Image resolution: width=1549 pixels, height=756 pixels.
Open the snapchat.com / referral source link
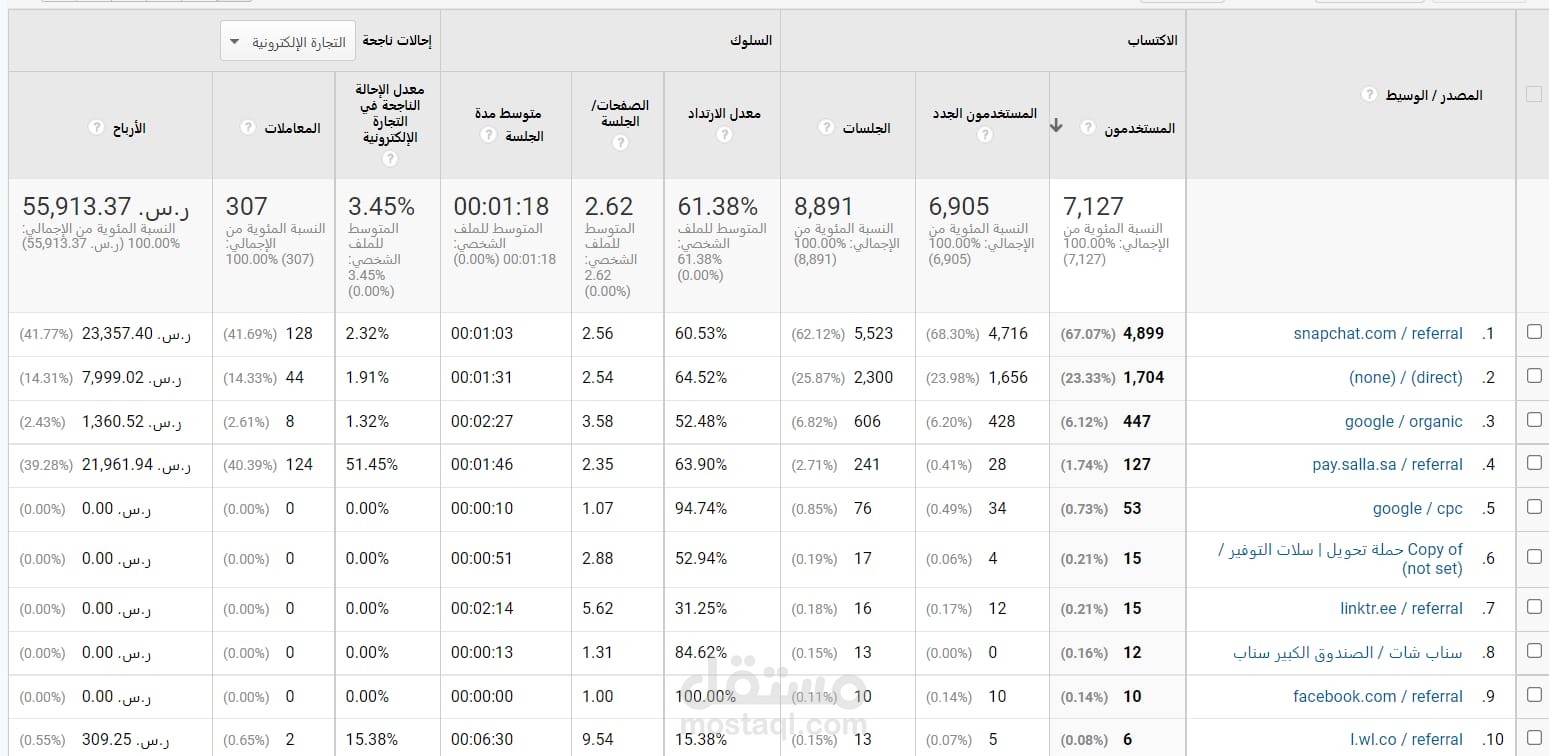[x=1378, y=333]
